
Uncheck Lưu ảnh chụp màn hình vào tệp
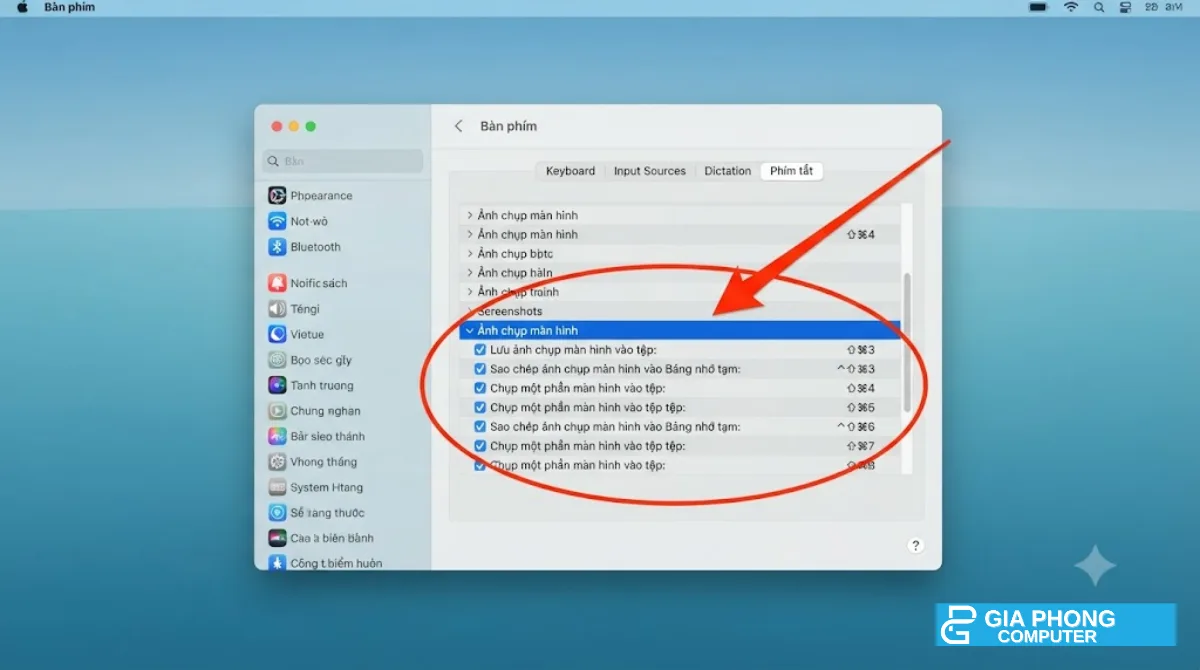pos(480,350)
